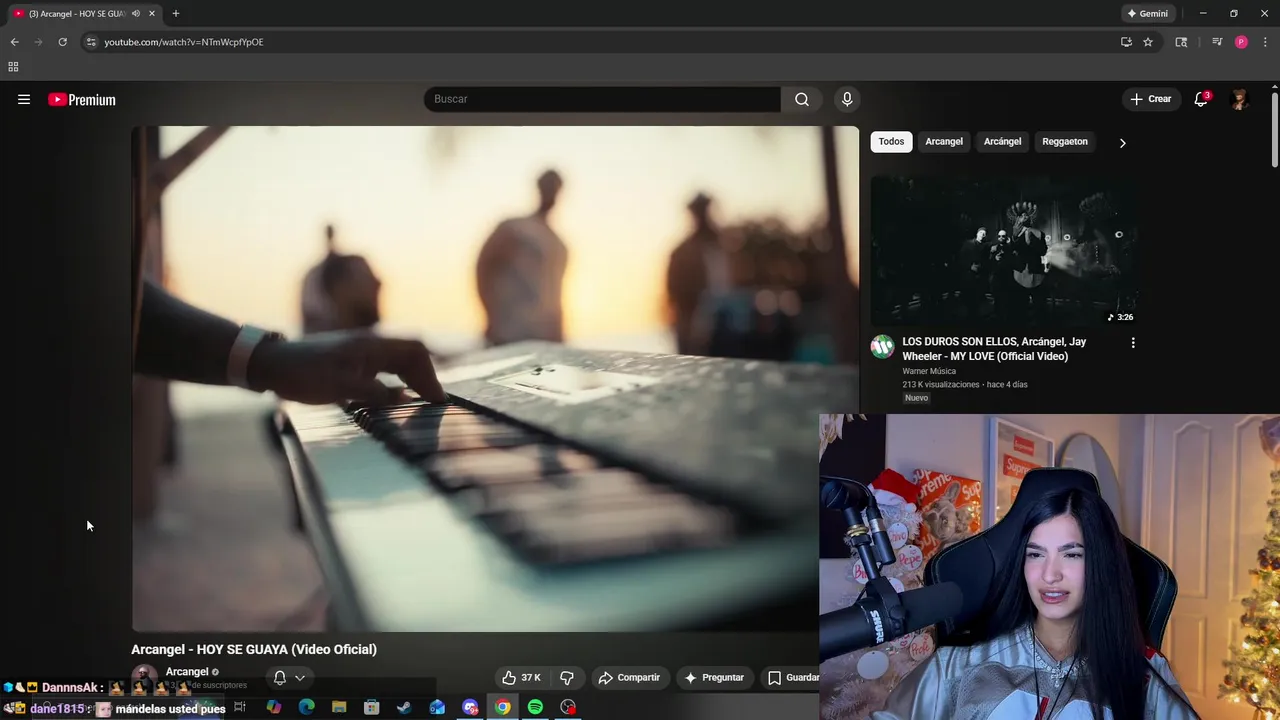Dislike the video thumbs down
Screen dimensions: 1280x720
[x=567, y=678]
